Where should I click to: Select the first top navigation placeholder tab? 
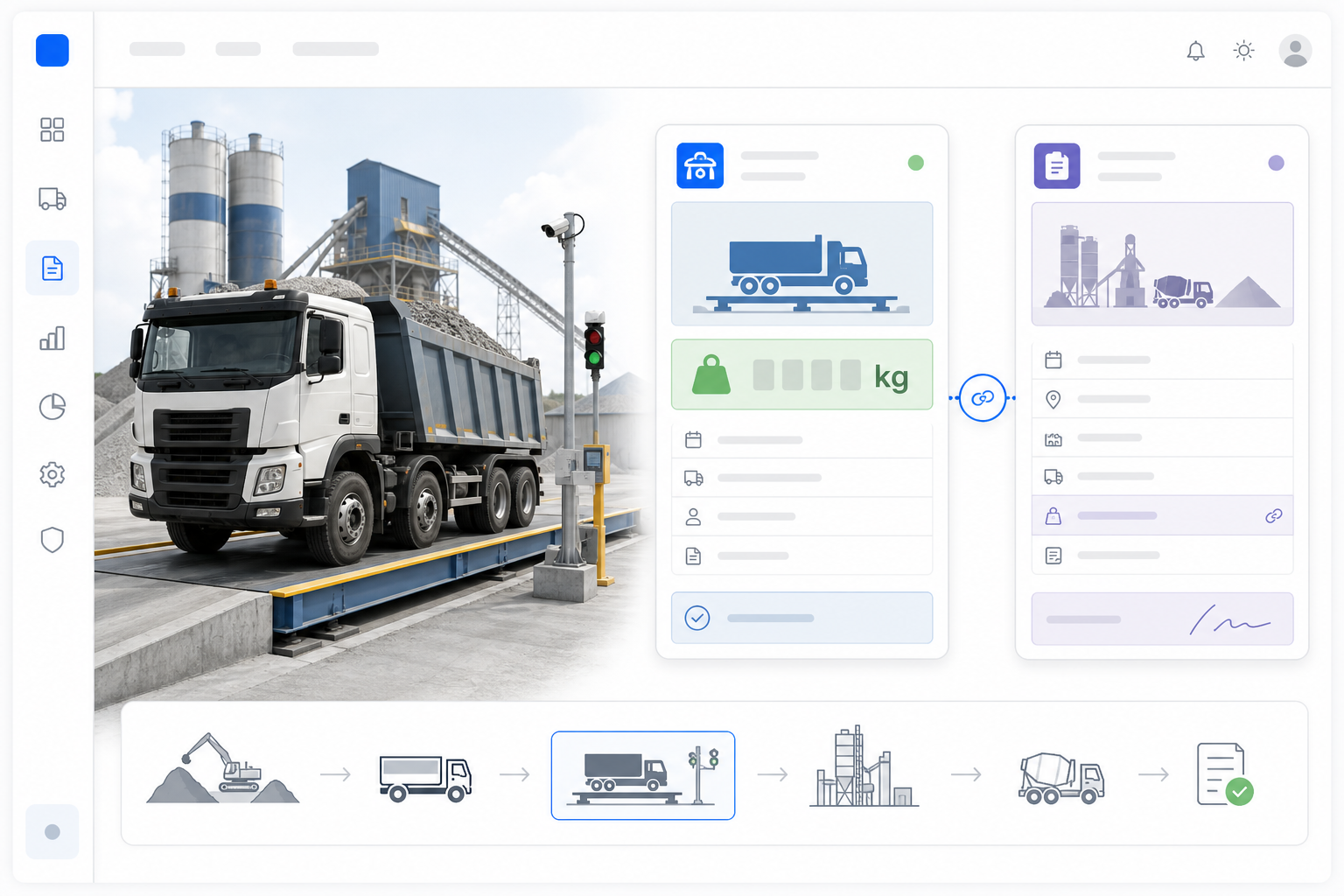157,49
